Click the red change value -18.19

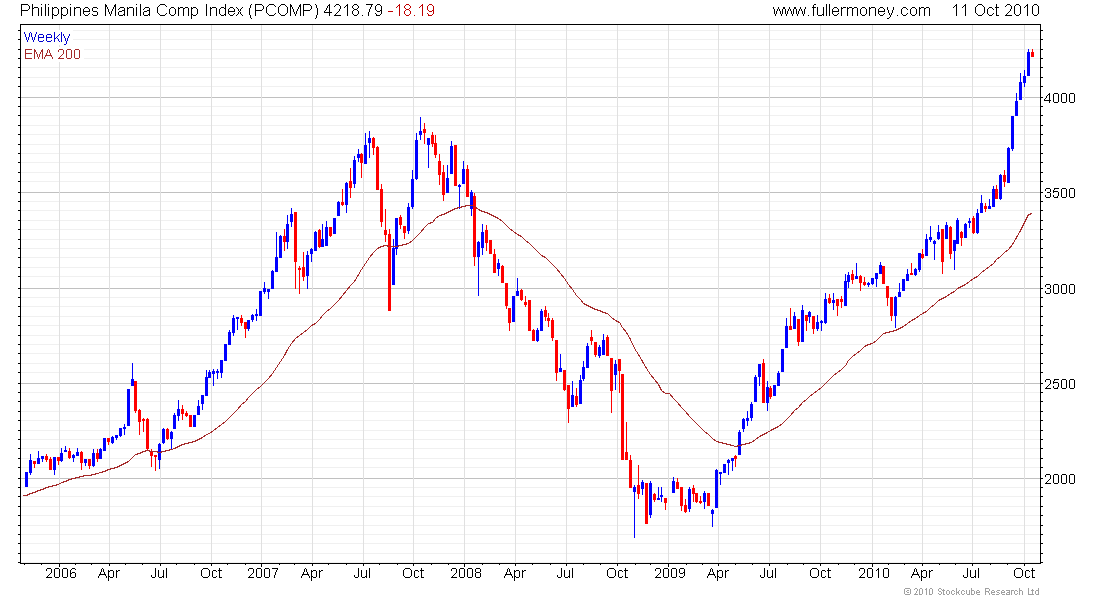tap(411, 11)
